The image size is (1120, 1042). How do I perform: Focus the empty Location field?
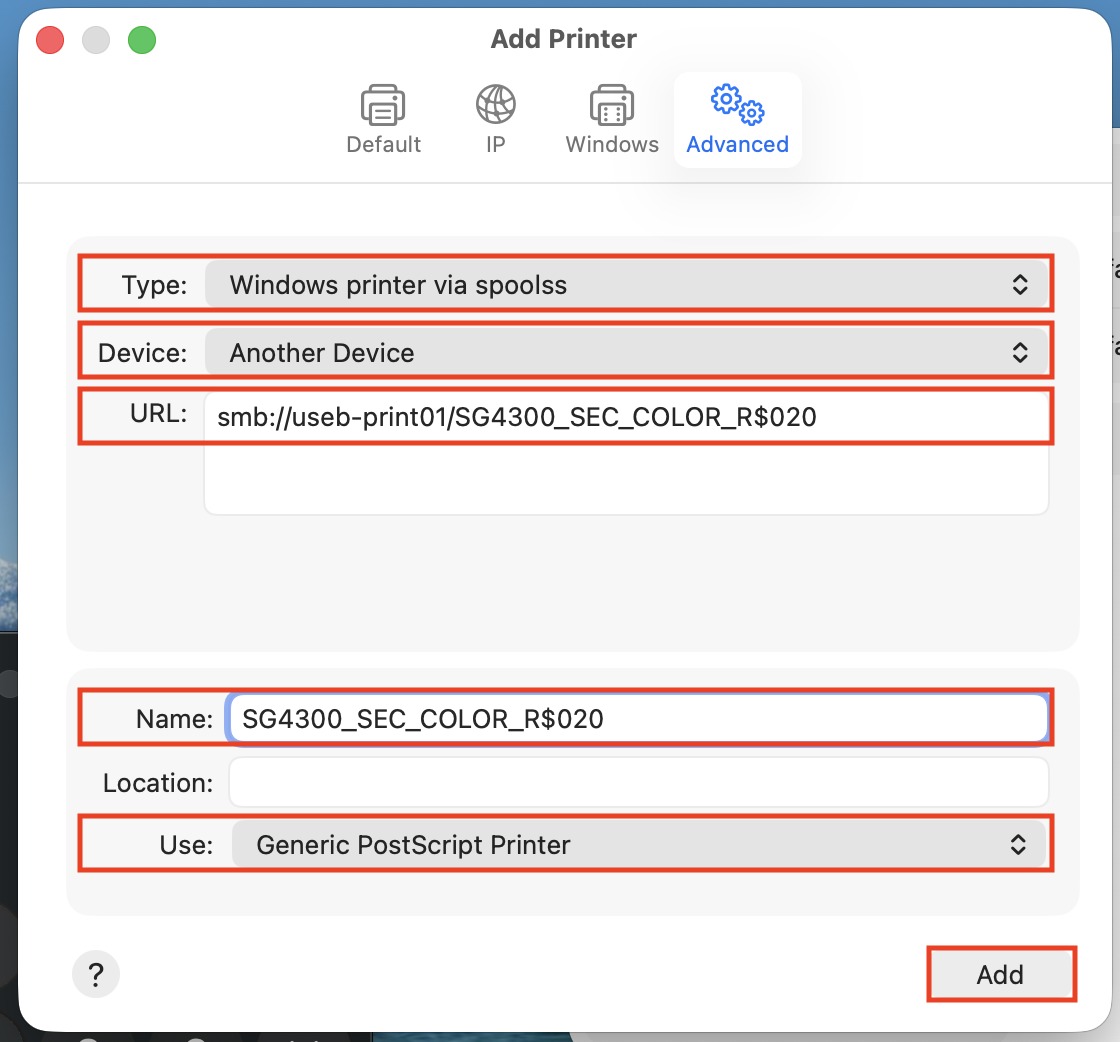pos(637,782)
